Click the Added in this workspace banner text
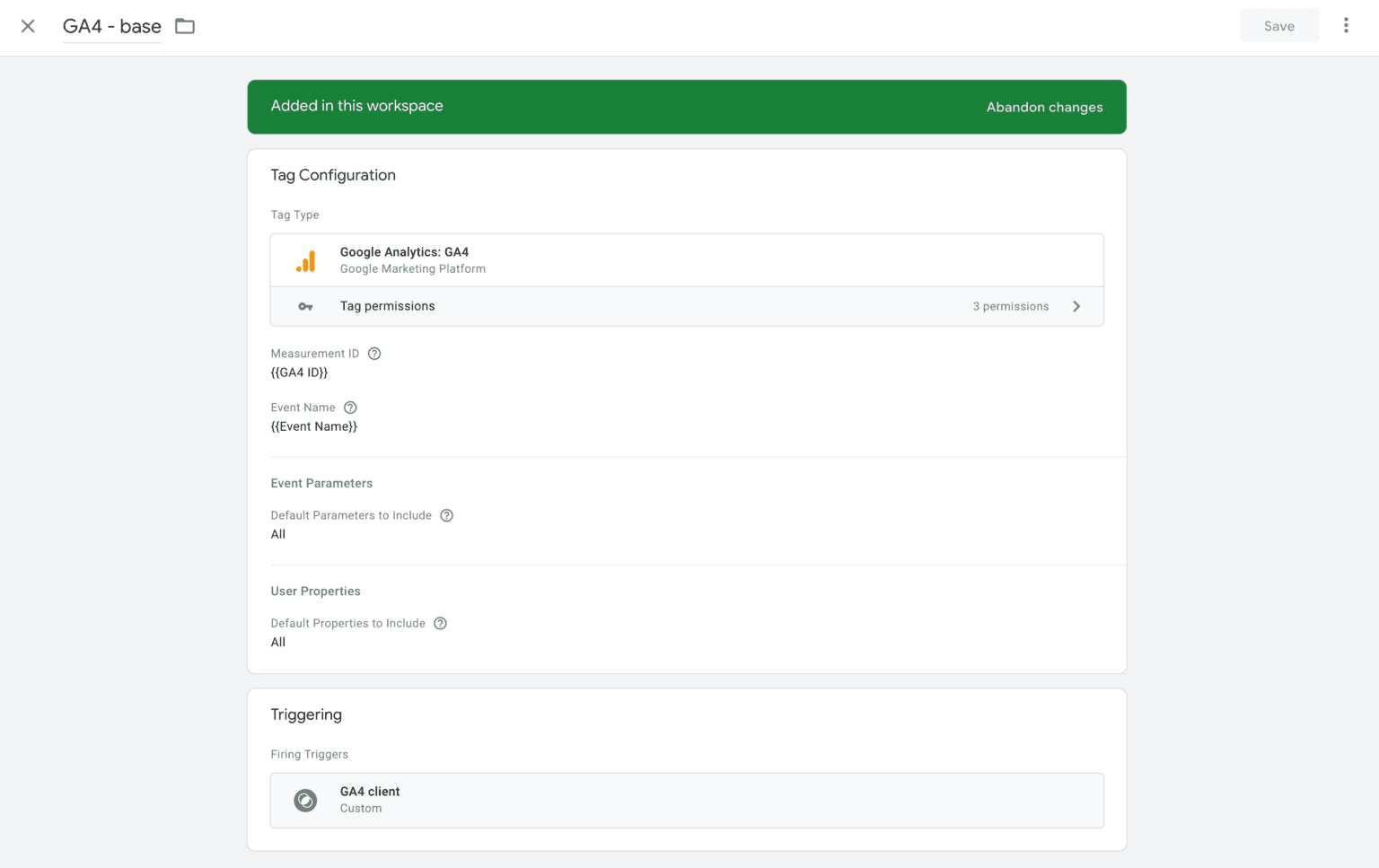 point(356,106)
